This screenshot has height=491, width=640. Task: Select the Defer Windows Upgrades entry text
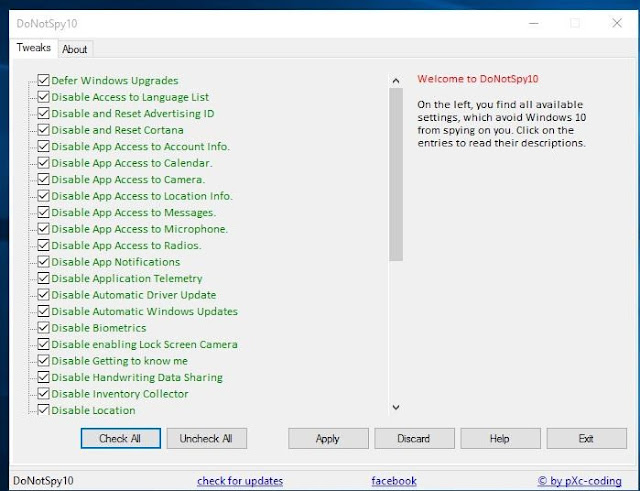coord(115,80)
